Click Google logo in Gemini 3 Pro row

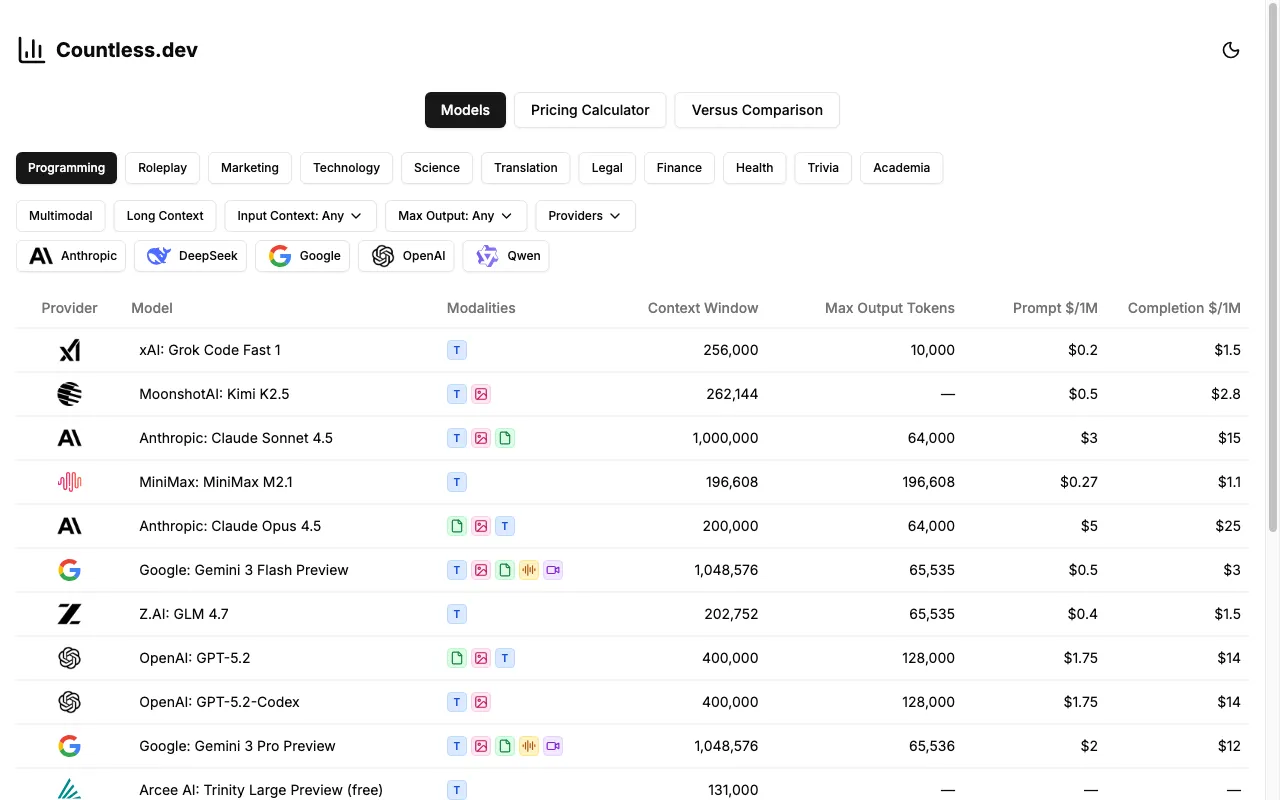tap(69, 746)
